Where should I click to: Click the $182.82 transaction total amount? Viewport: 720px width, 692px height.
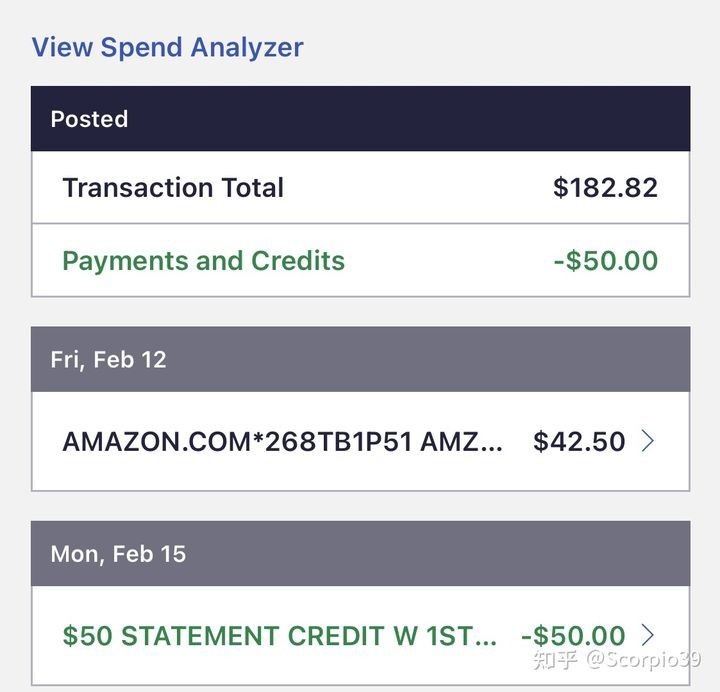point(605,188)
